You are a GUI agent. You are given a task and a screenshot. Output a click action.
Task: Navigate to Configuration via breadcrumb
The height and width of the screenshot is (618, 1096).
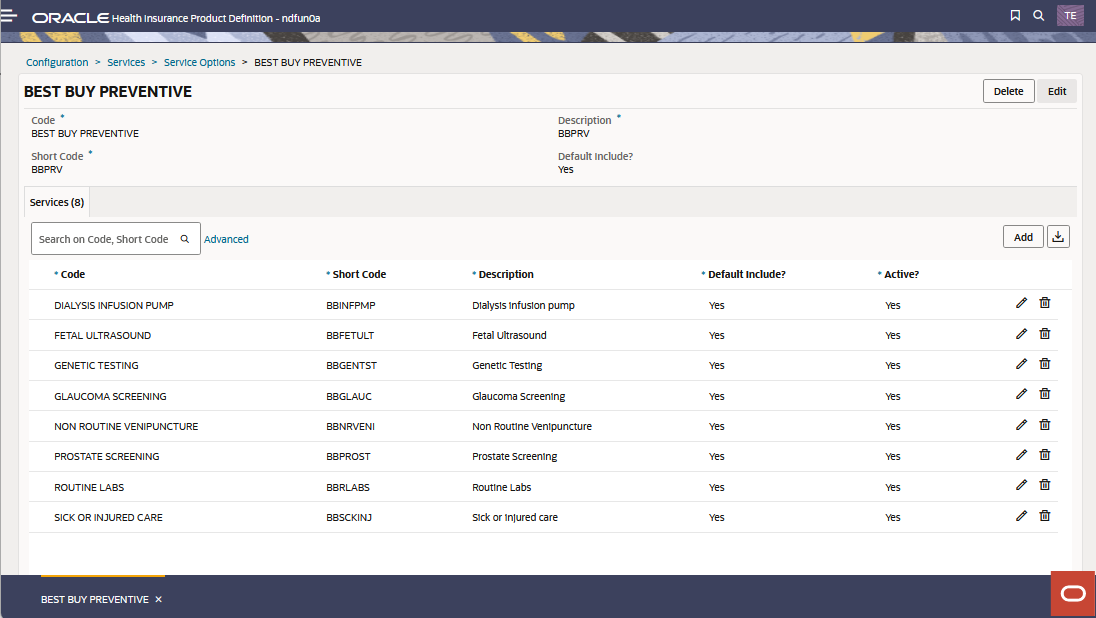click(x=57, y=61)
